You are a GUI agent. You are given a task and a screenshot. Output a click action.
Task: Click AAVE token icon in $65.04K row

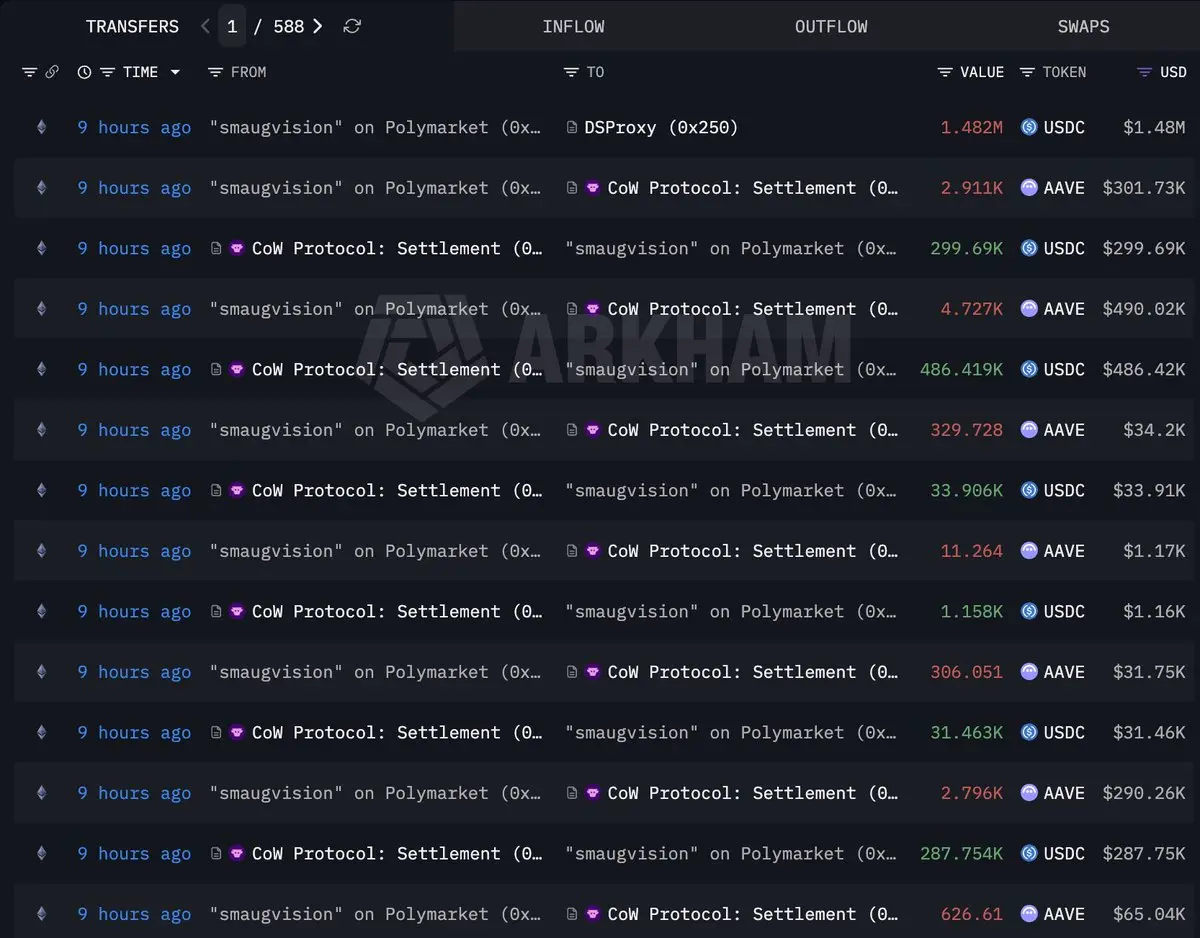tap(1029, 914)
